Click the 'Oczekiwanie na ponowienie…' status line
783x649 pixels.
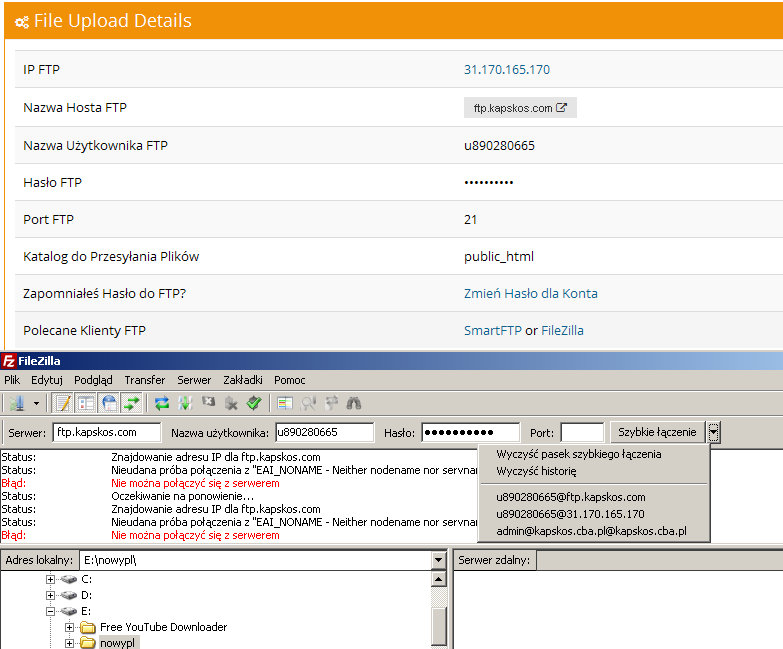[182, 496]
